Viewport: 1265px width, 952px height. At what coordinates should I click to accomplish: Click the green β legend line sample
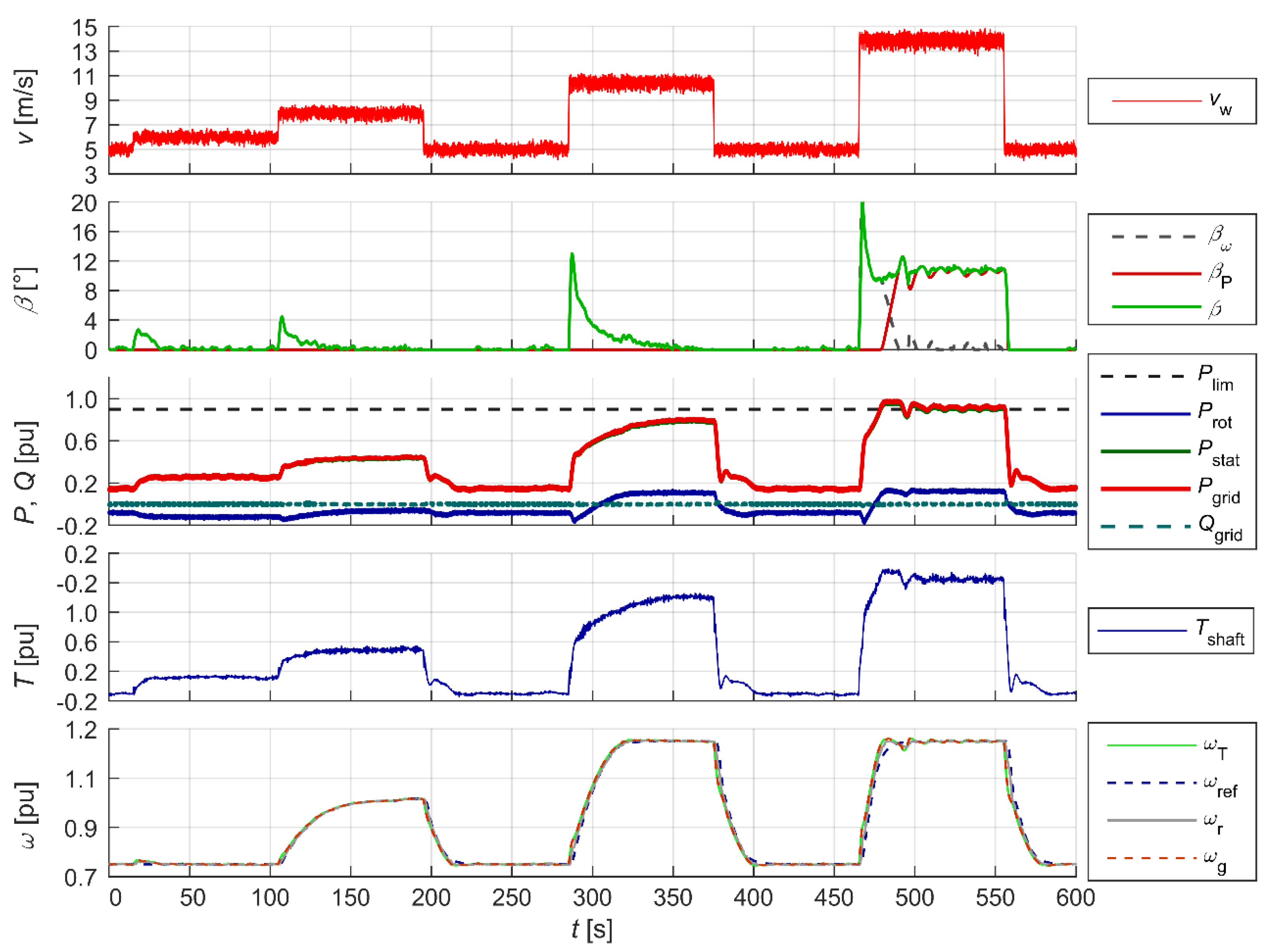click(x=1156, y=307)
